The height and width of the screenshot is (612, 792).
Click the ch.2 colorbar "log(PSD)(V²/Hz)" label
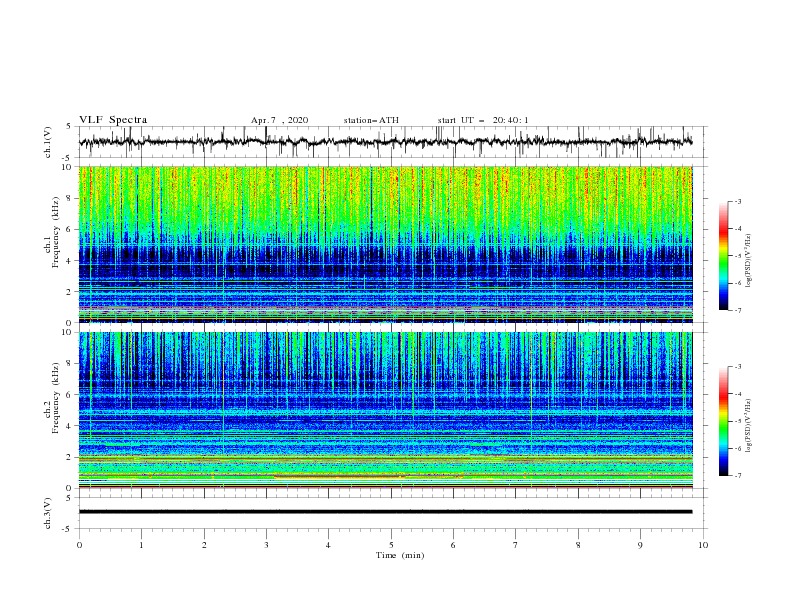pos(748,426)
